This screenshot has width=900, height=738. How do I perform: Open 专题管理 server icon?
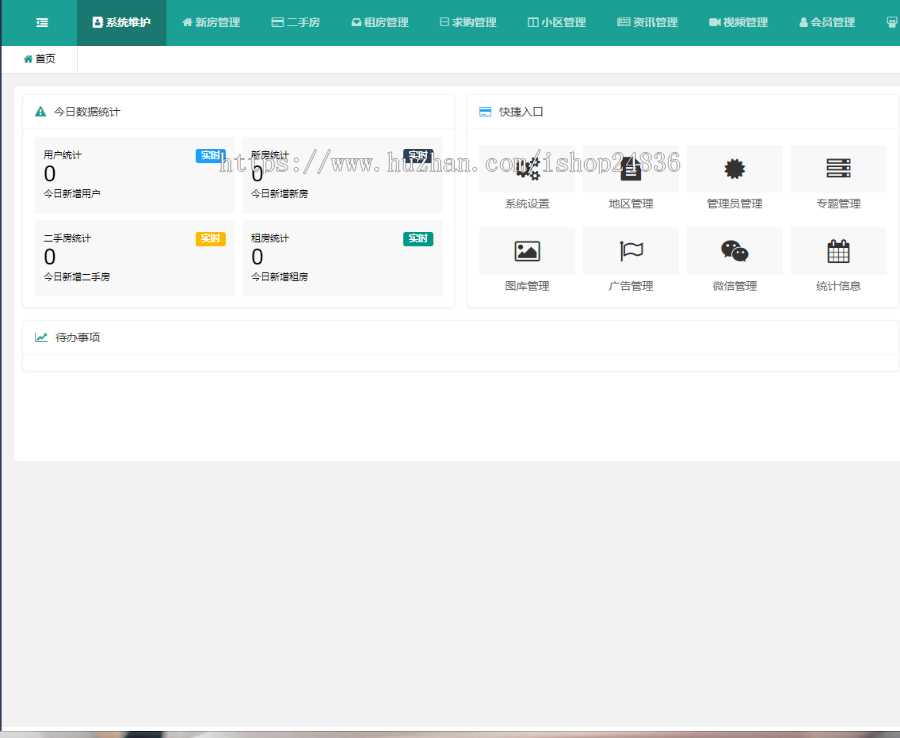(838, 169)
